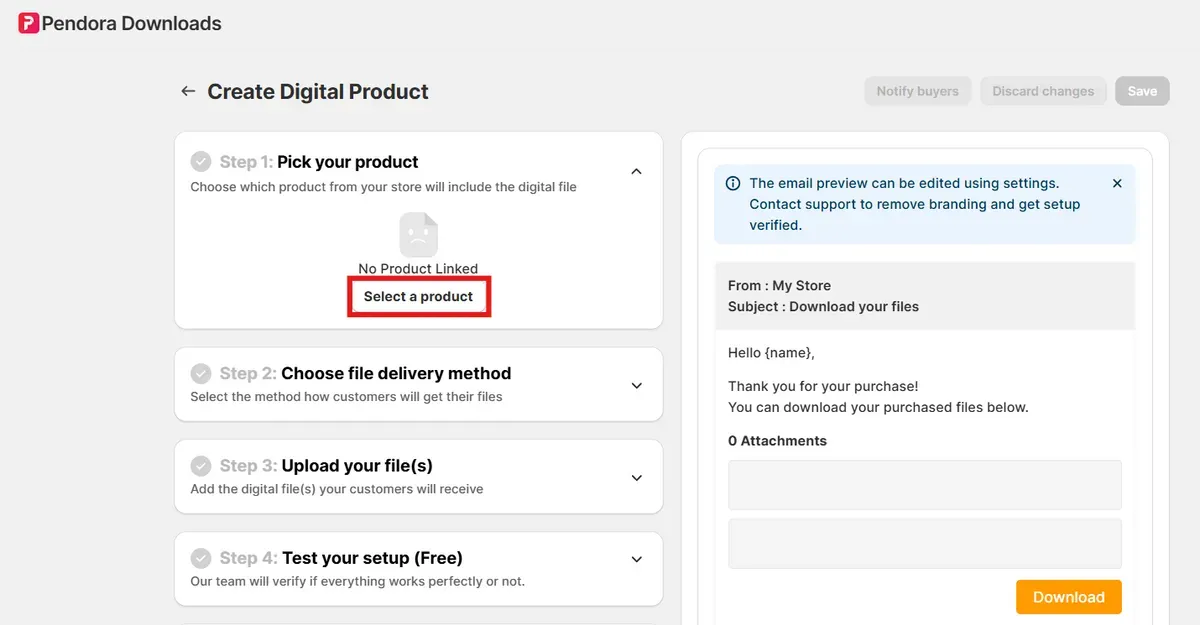Click the Select a product button
Viewport: 1200px width, 625px height.
[x=419, y=296]
